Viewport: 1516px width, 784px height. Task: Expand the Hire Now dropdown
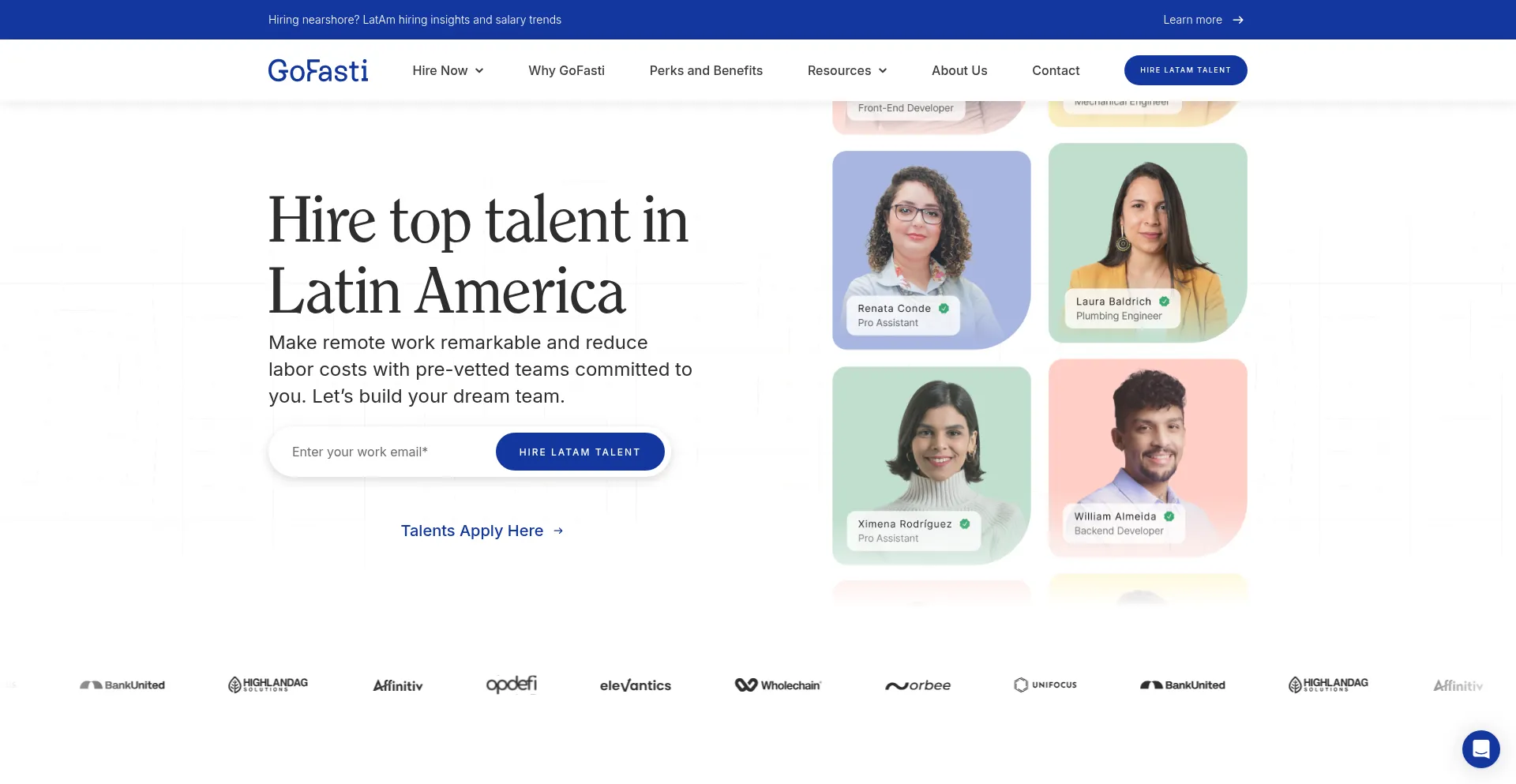click(448, 70)
